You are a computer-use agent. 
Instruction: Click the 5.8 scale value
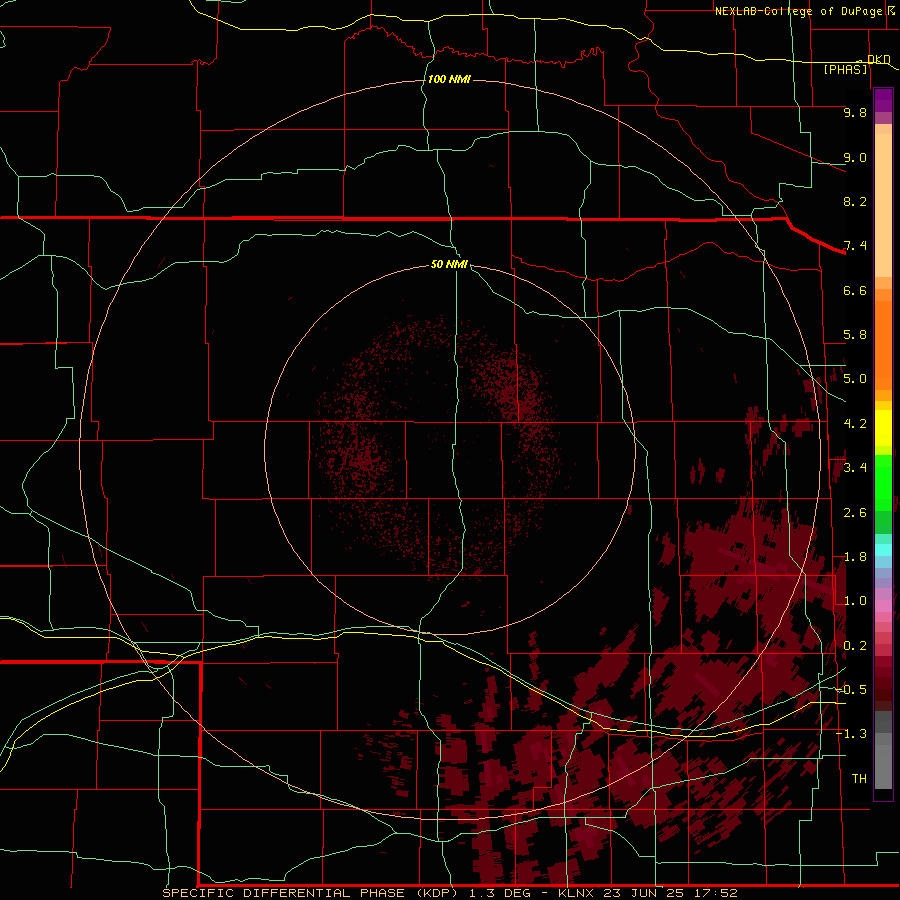click(855, 335)
